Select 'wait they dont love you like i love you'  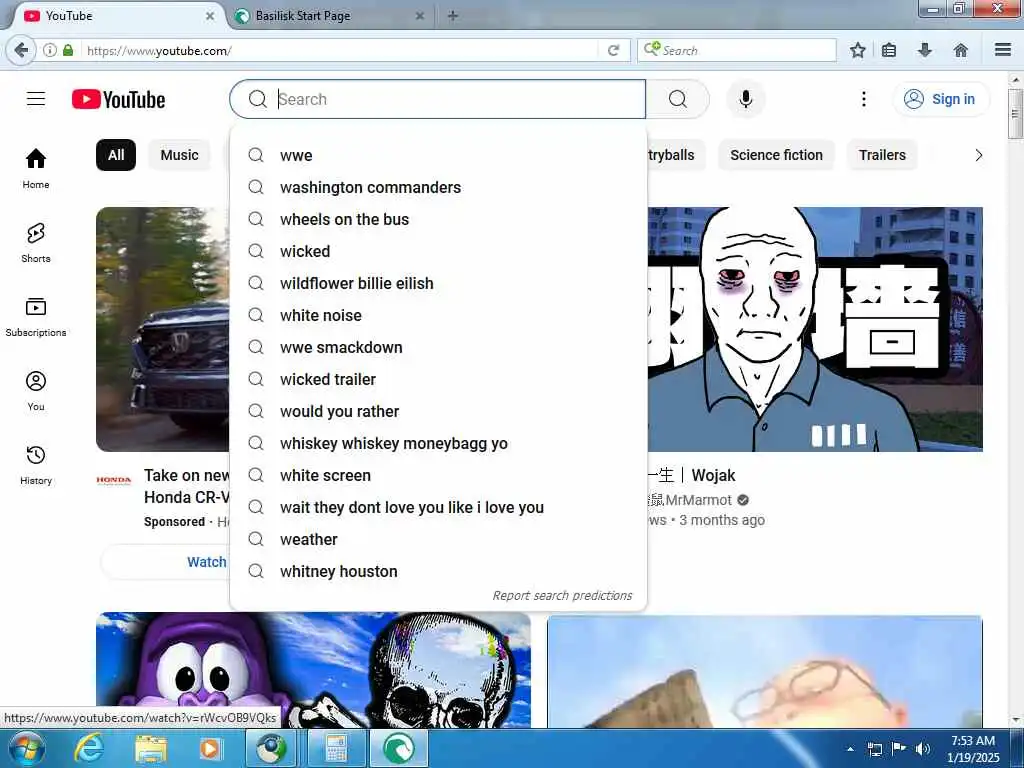438,507
